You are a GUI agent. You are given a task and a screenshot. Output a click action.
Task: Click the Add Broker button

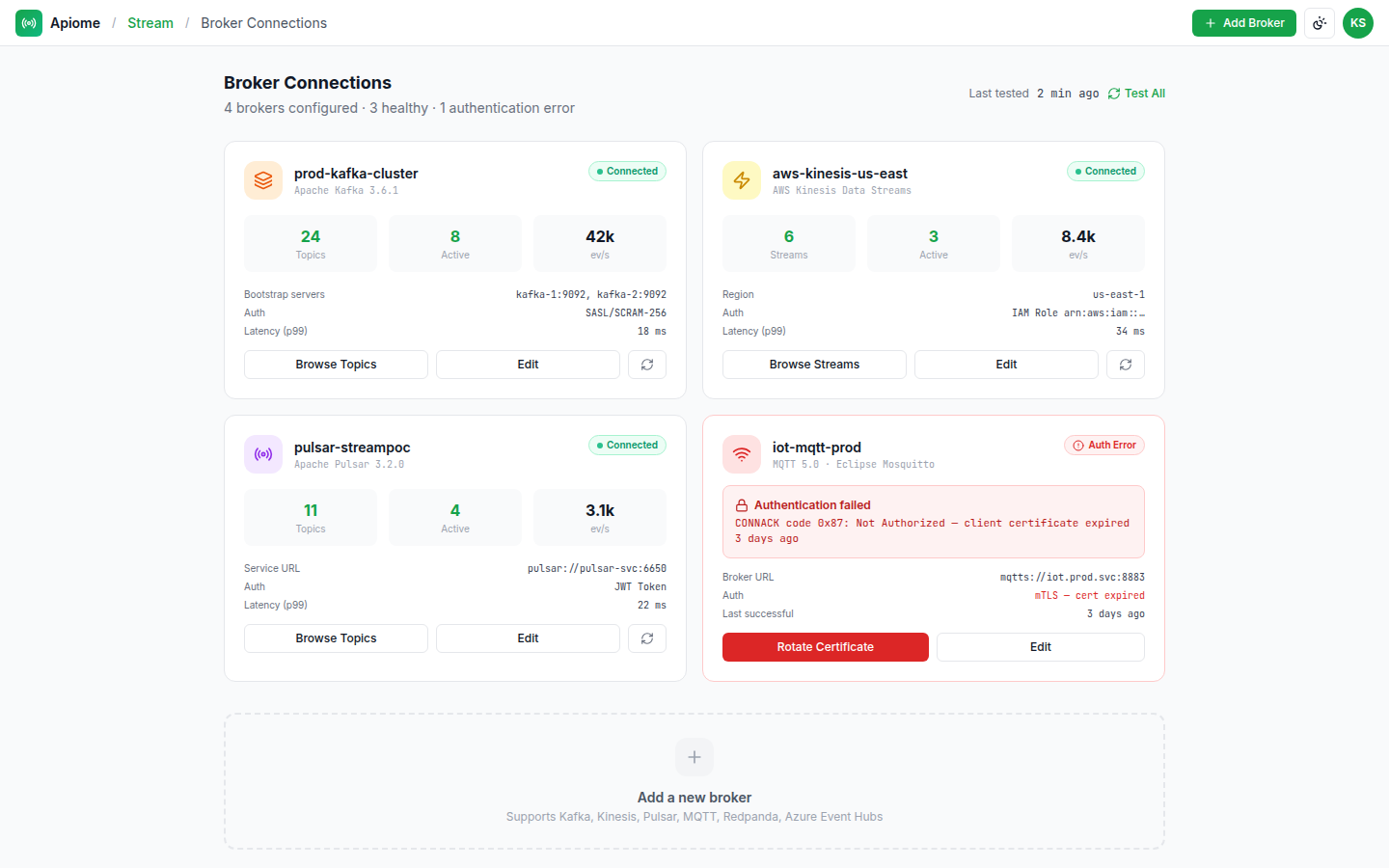pos(1244,23)
